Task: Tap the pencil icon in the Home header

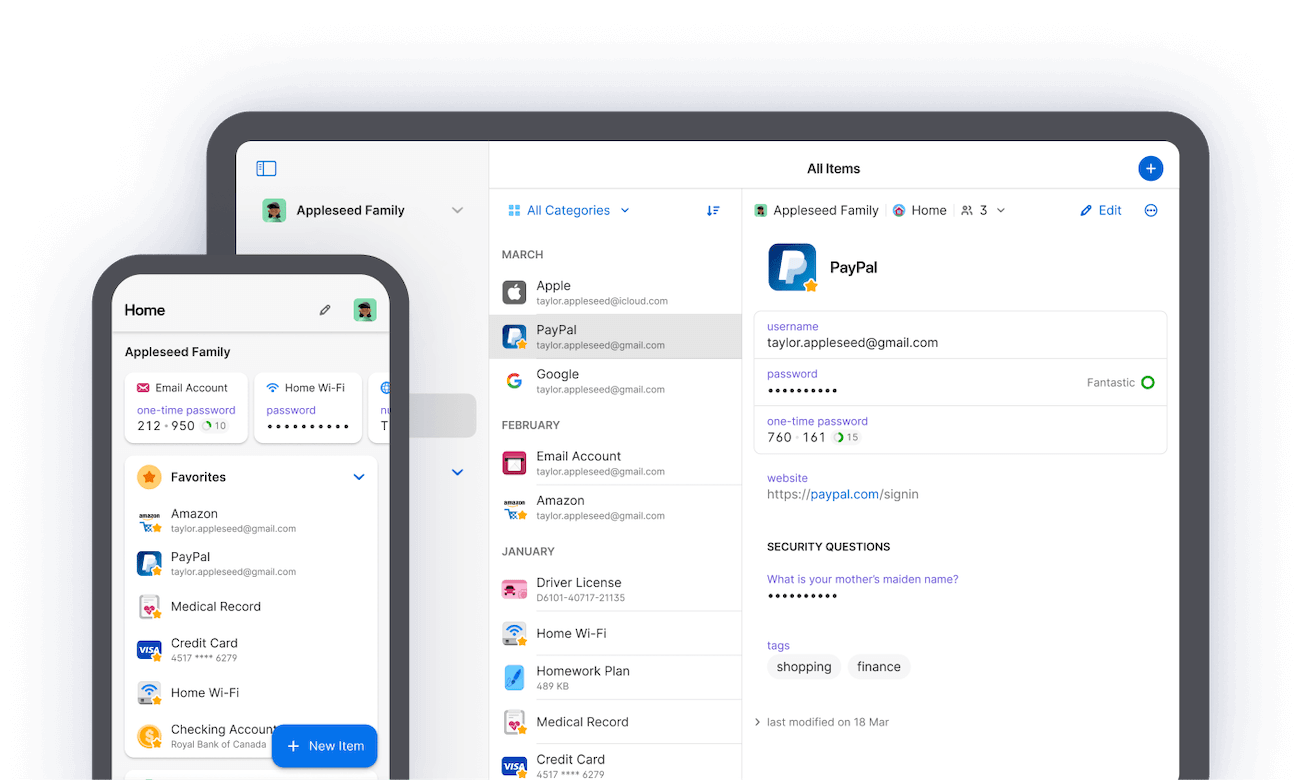Action: coord(325,310)
